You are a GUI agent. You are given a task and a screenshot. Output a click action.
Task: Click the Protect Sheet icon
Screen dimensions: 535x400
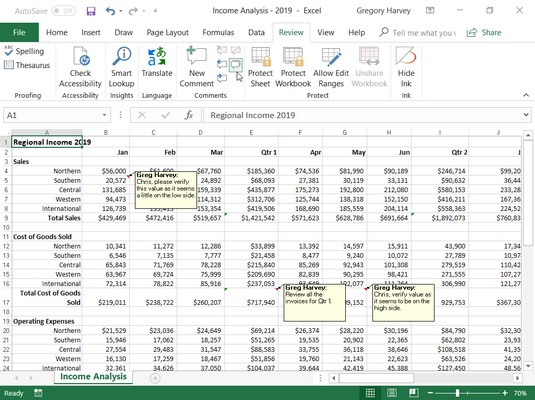pos(261,56)
